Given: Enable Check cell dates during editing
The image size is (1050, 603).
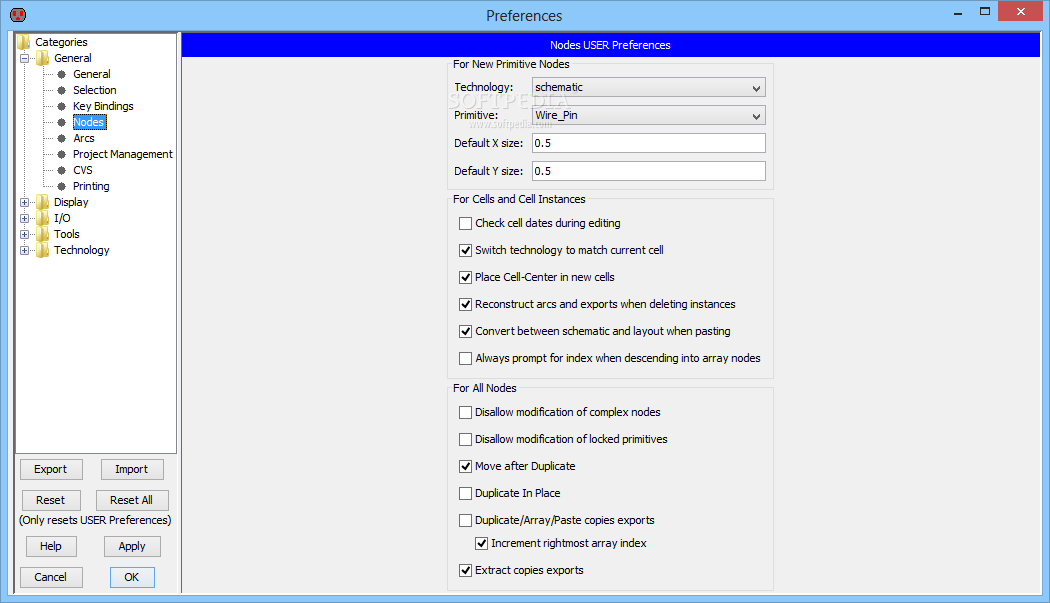Looking at the screenshot, I should [465, 223].
